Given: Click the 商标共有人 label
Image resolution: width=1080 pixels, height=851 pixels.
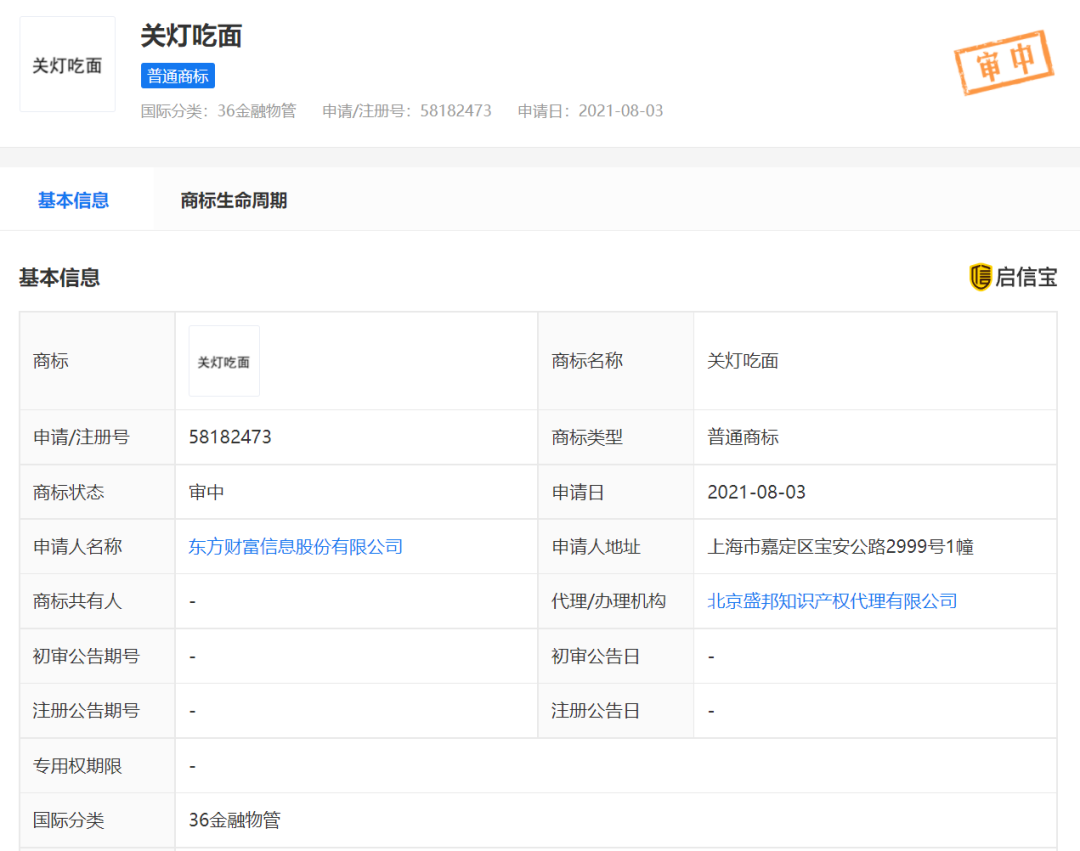Looking at the screenshot, I should (x=78, y=601).
